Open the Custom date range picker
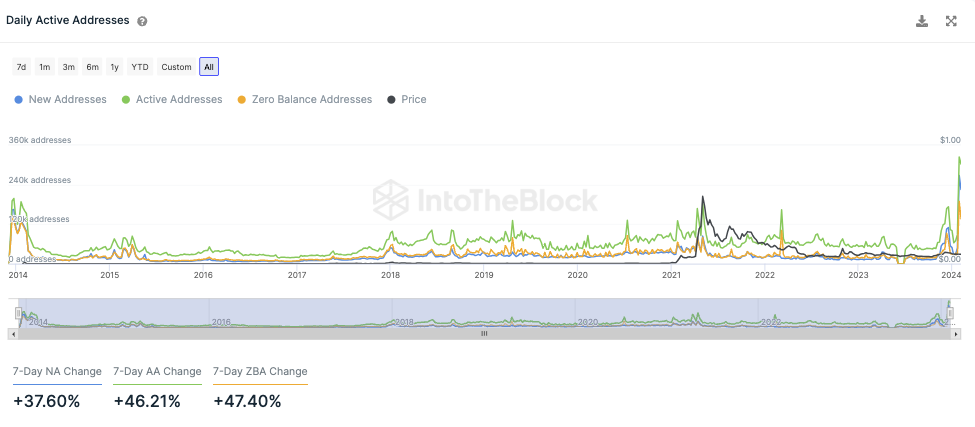The image size is (975, 427). pyautogui.click(x=176, y=67)
